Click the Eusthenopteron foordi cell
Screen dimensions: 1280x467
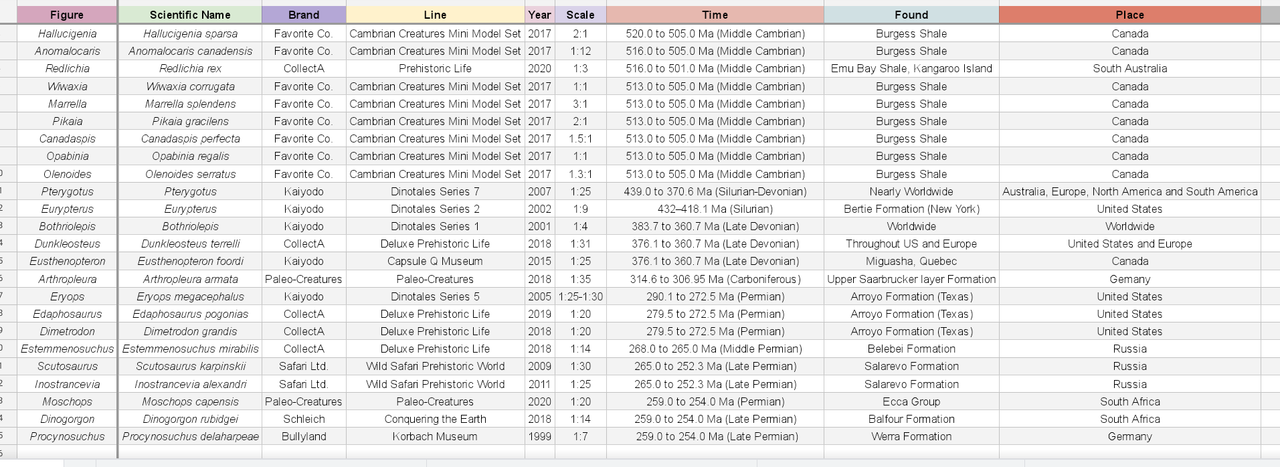click(190, 261)
